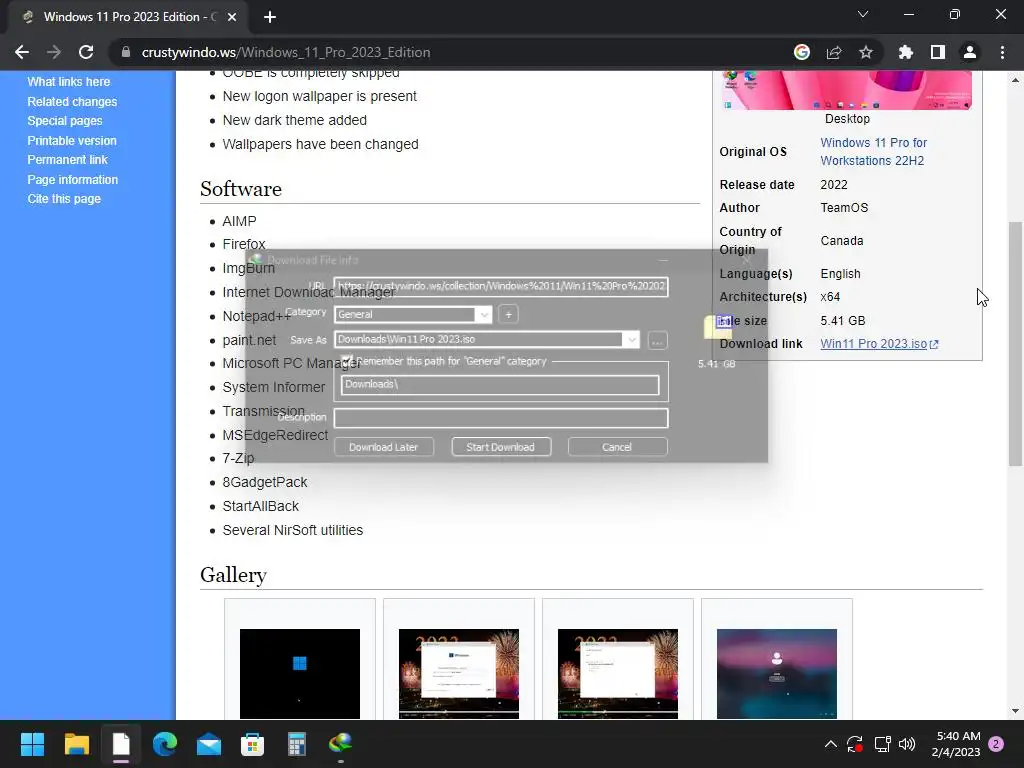This screenshot has width=1024, height=768.
Task: Open the notification badge showing 2
Action: click(996, 744)
